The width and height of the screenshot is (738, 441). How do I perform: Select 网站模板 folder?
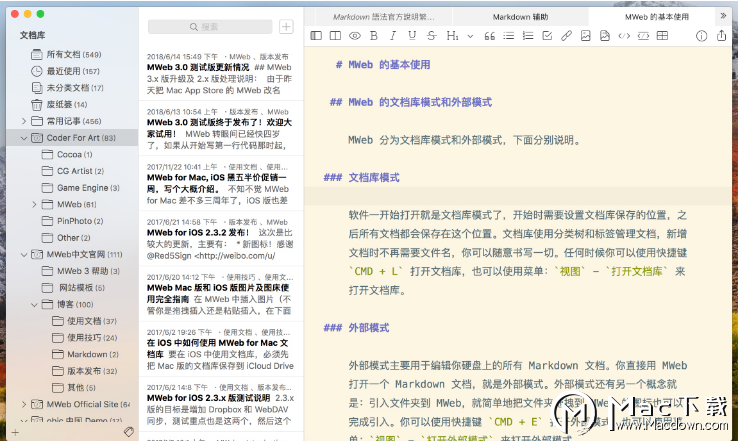pyautogui.click(x=72, y=288)
